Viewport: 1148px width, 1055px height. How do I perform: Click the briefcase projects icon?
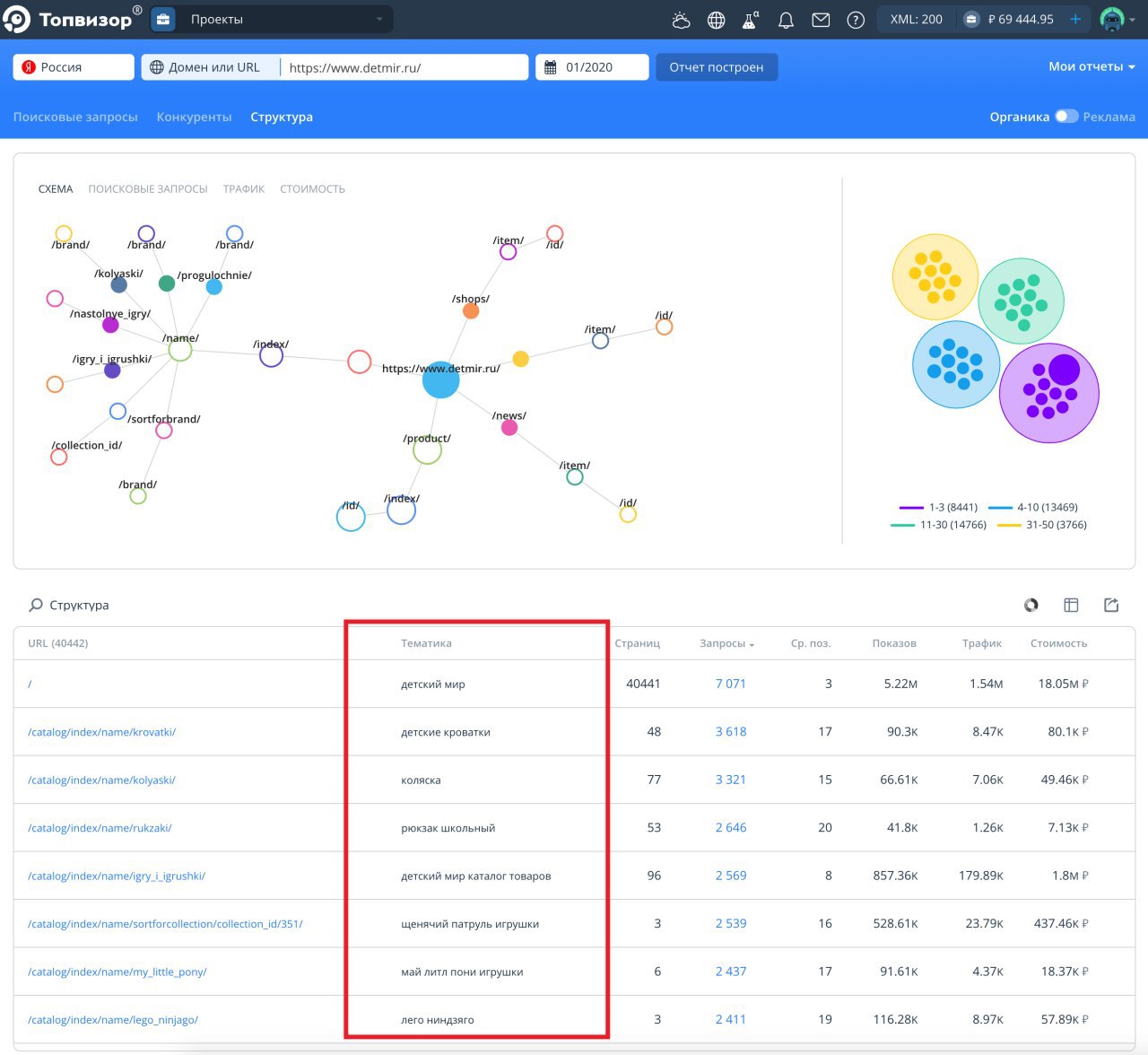click(162, 19)
